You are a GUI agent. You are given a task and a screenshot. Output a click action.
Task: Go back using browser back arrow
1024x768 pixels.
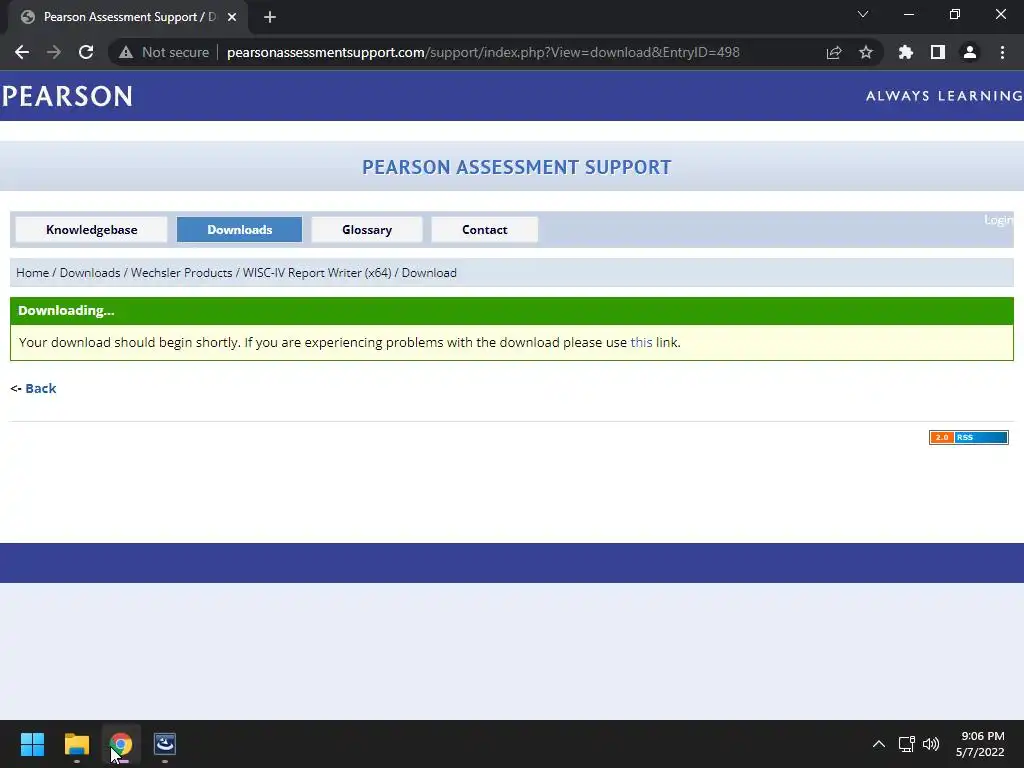click(22, 52)
